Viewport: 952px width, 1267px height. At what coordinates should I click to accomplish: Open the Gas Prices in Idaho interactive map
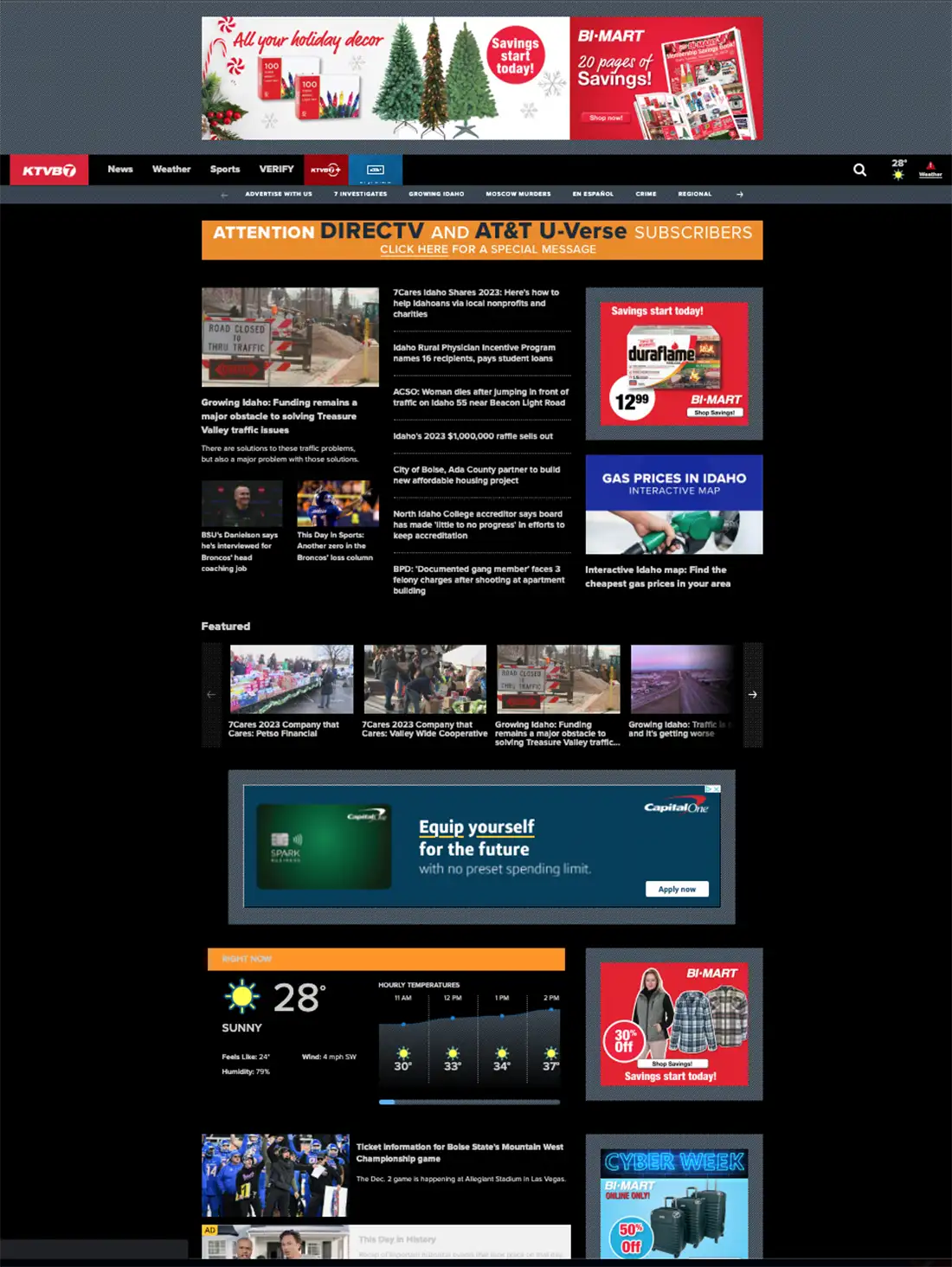(674, 505)
